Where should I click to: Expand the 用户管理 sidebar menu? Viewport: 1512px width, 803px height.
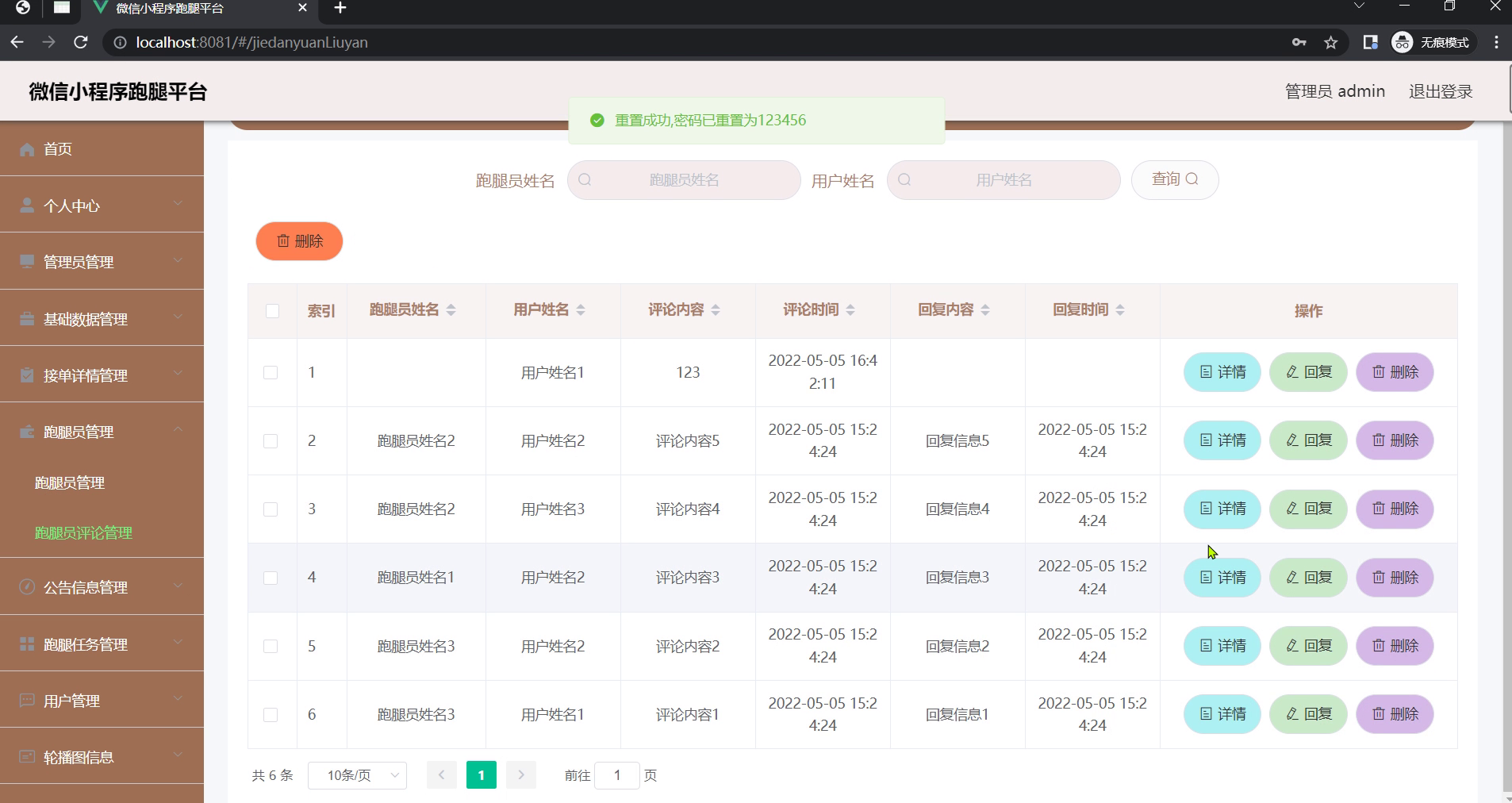[102, 701]
